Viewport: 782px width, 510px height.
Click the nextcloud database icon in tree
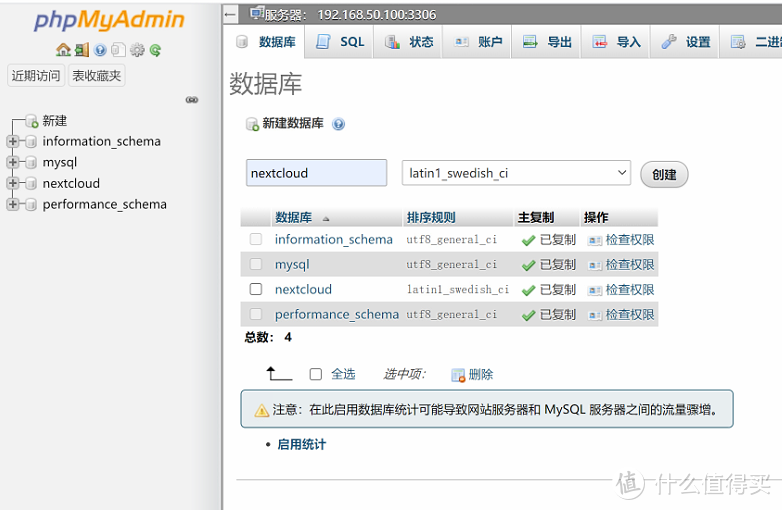click(31, 184)
